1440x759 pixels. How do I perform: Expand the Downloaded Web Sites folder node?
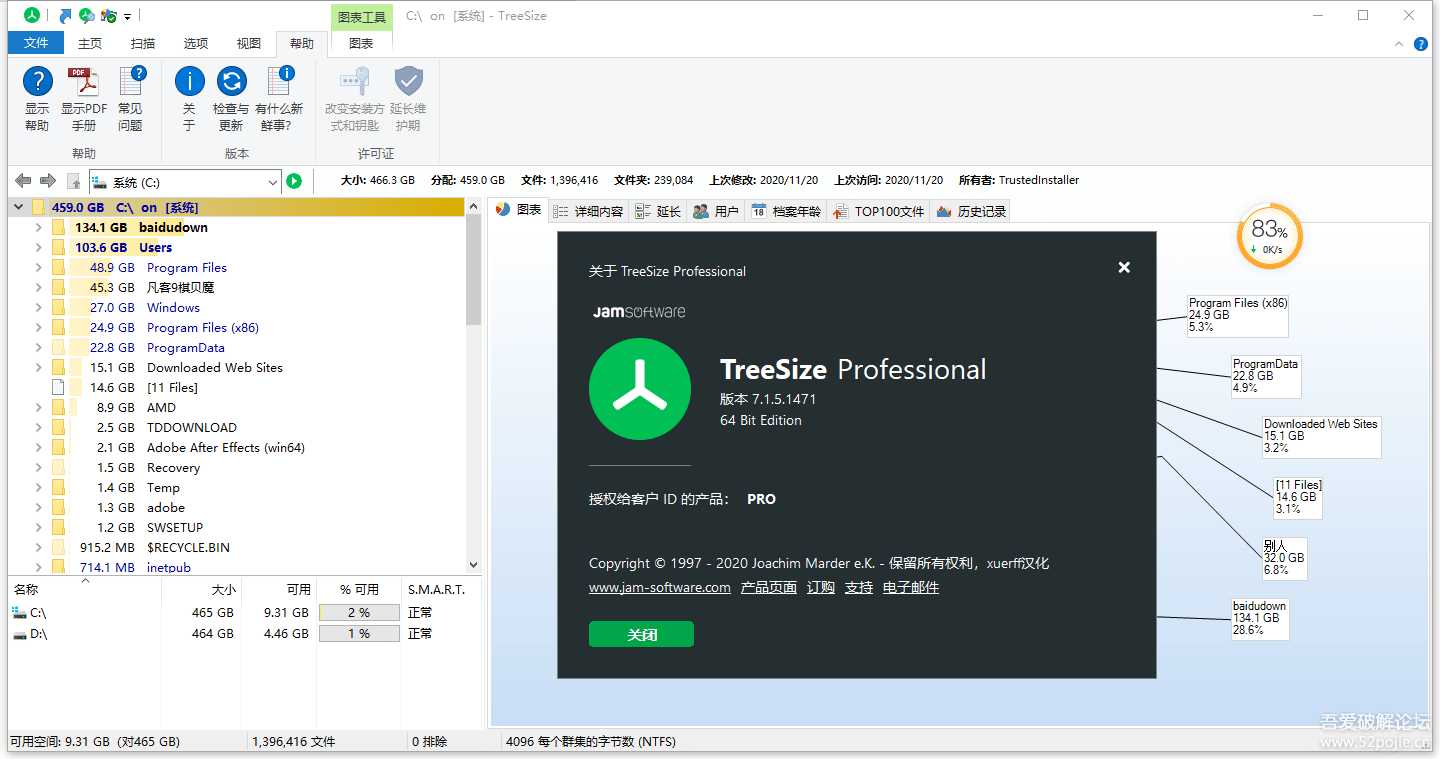point(38,367)
